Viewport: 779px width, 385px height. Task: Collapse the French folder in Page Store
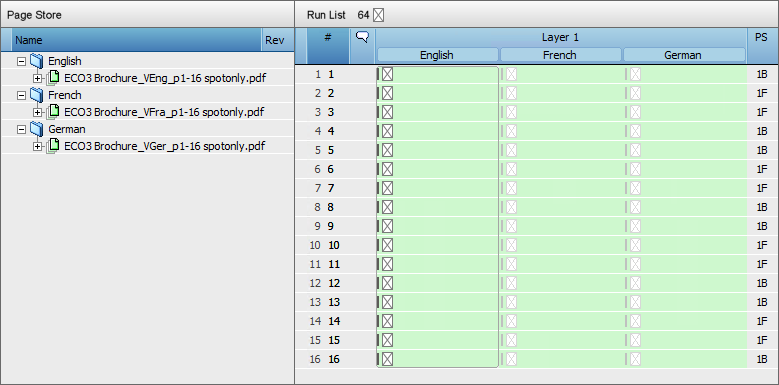click(21, 95)
